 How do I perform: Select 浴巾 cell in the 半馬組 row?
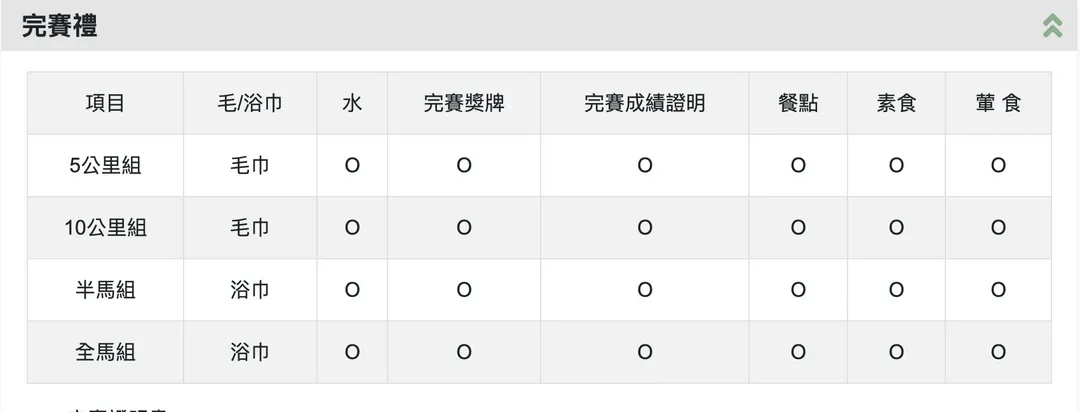[250, 290]
